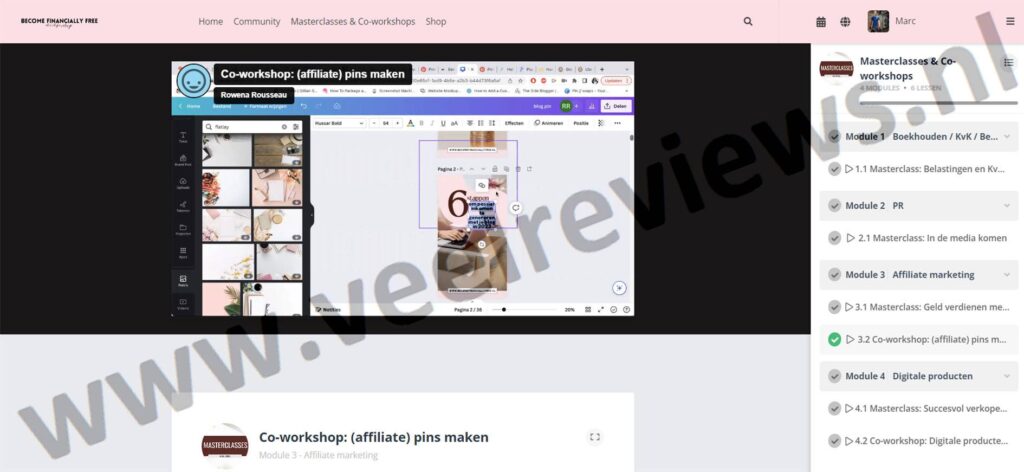Toggle the Module 3 completion check circle

(x=834, y=275)
